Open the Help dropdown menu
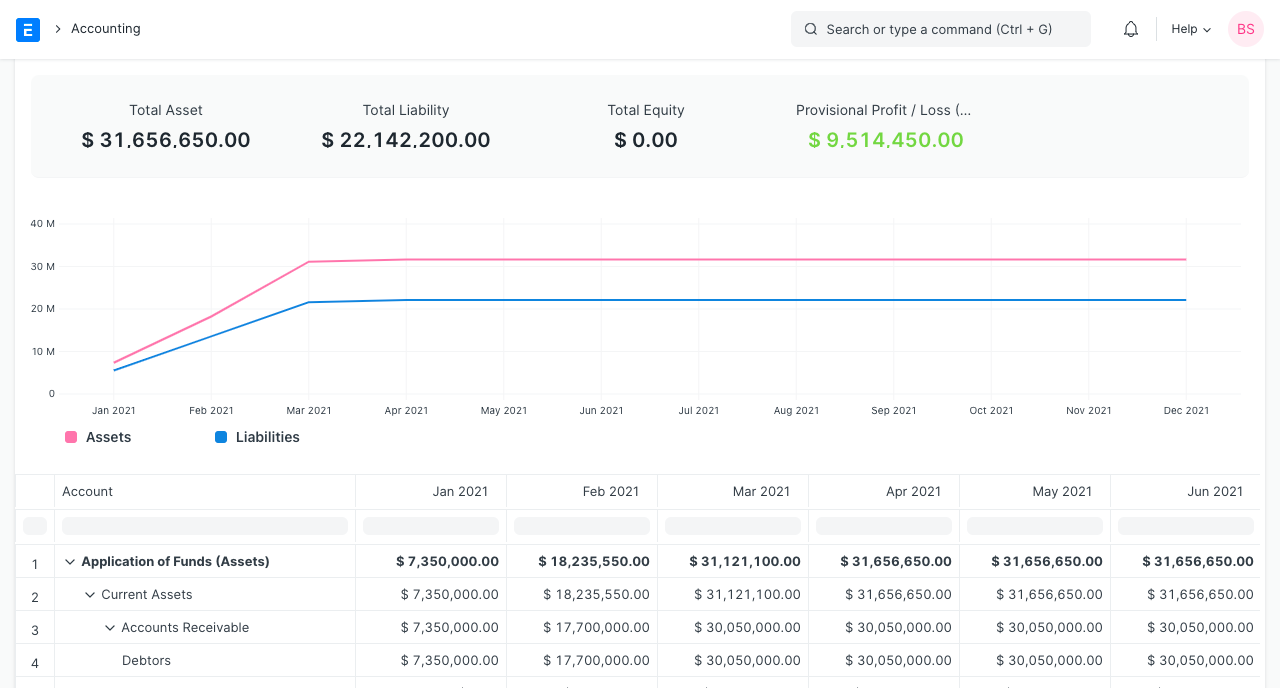 tap(1190, 29)
